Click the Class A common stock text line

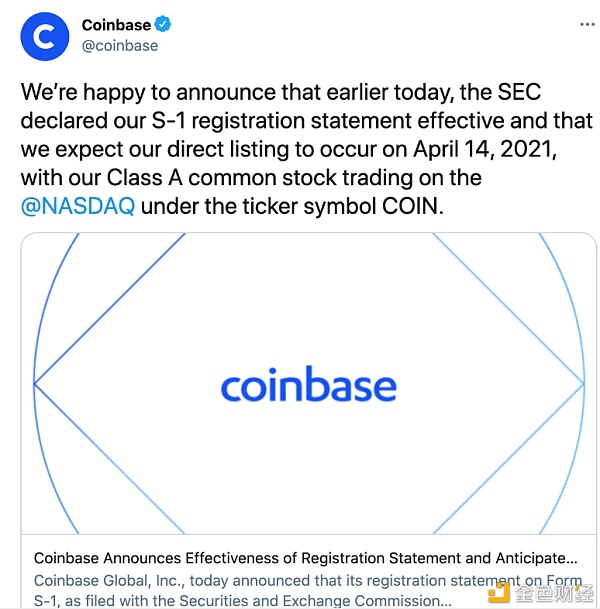pyautogui.click(x=251, y=177)
